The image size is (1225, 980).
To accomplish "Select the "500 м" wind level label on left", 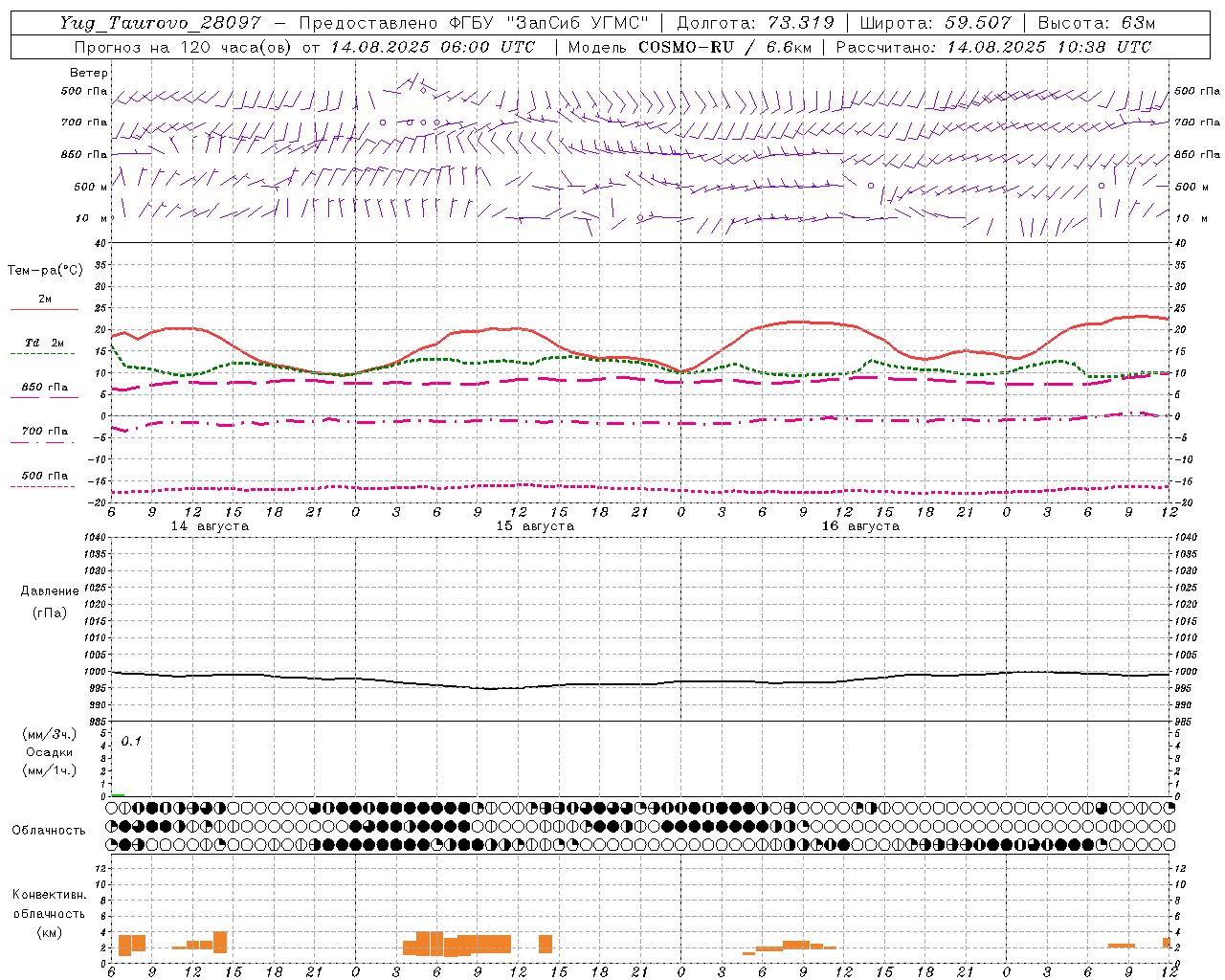I will [91, 187].
